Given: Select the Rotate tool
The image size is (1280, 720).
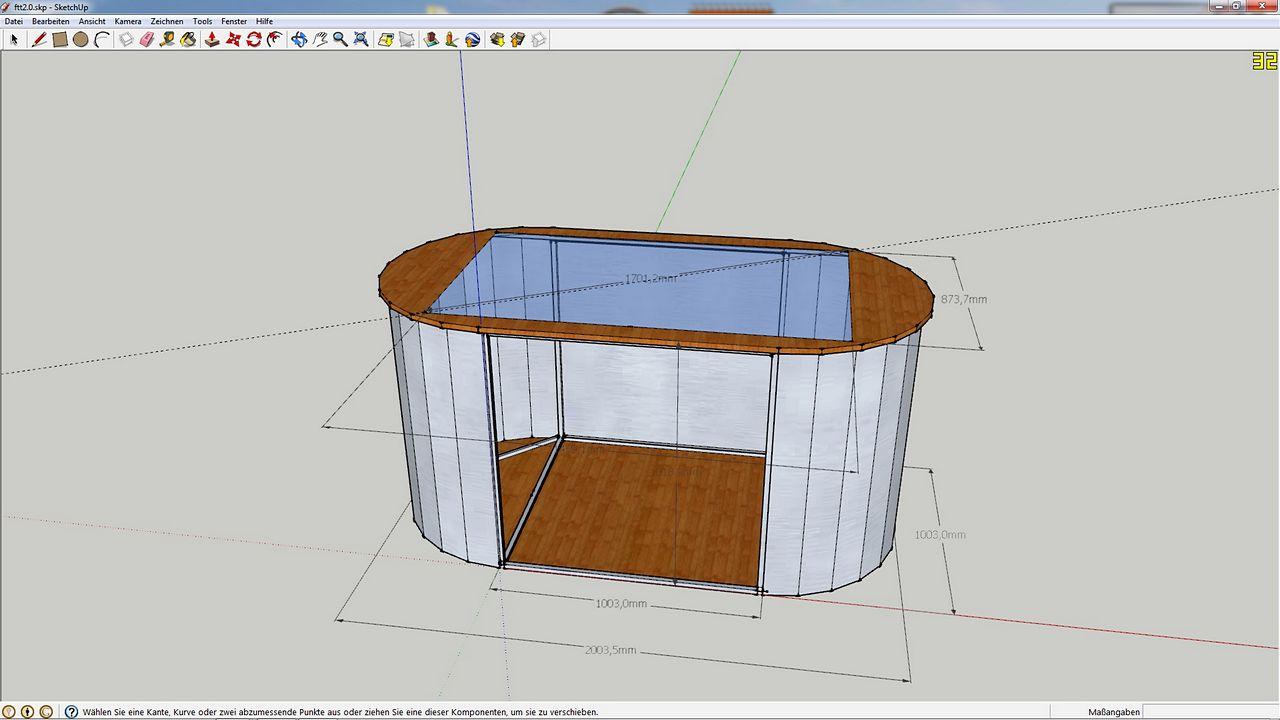Looking at the screenshot, I should click(254, 40).
